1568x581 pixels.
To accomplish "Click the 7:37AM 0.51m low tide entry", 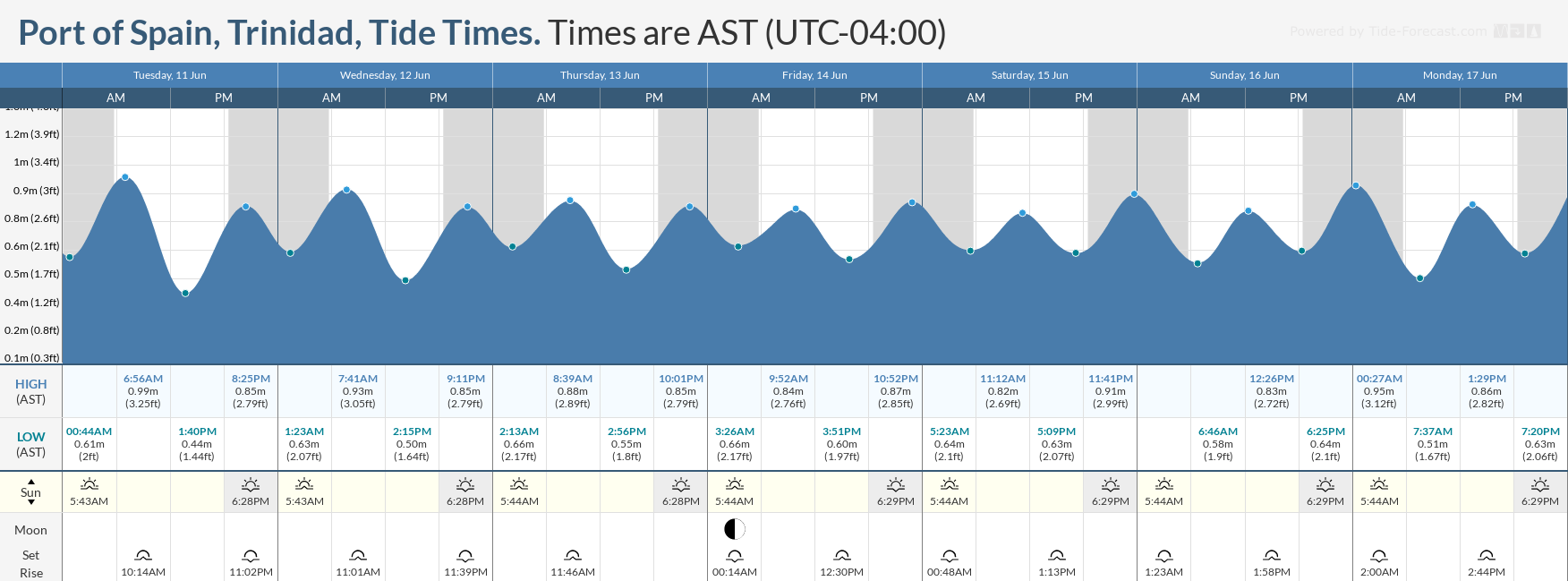I will tap(1433, 444).
